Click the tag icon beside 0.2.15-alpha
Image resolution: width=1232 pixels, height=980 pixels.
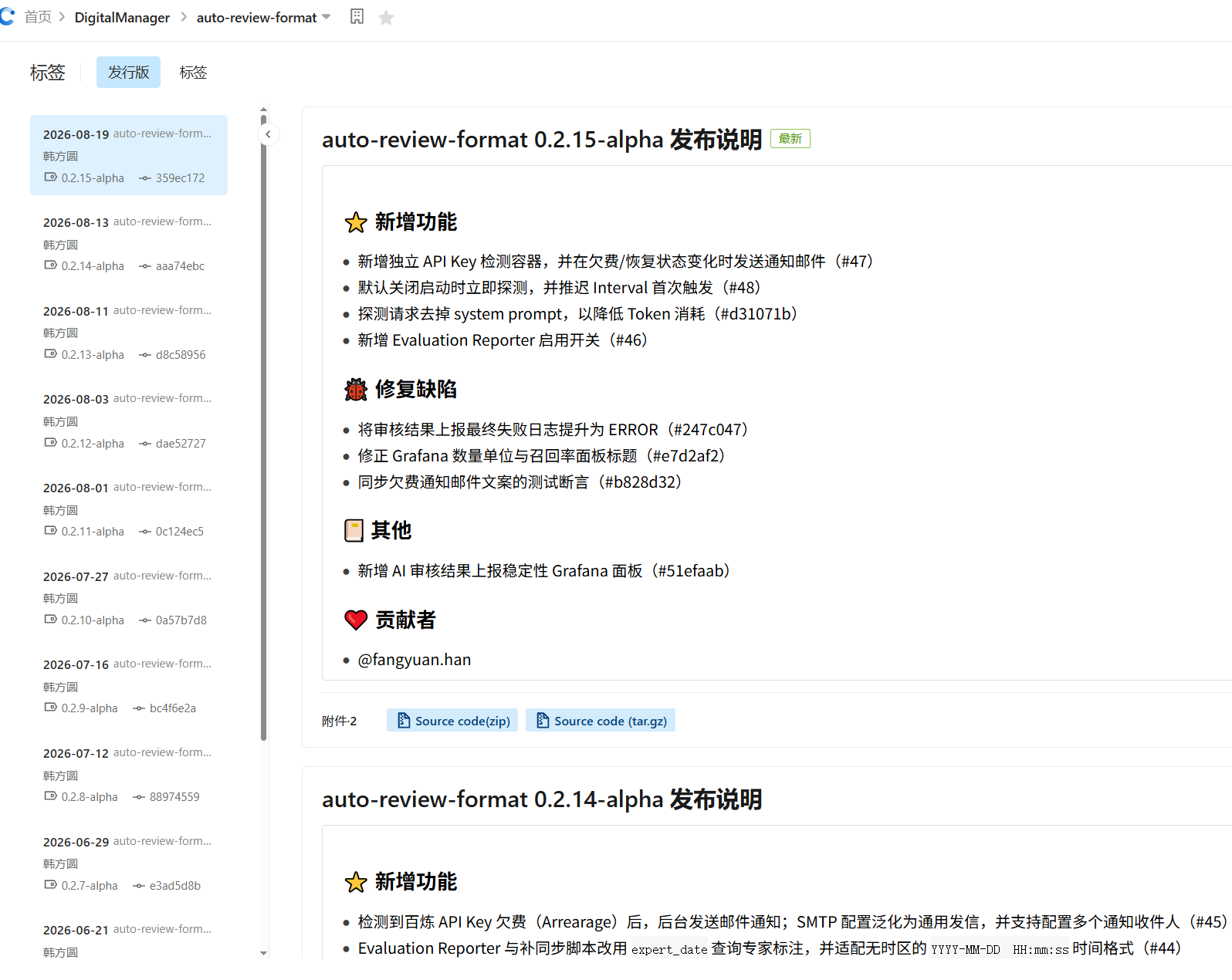pos(50,177)
